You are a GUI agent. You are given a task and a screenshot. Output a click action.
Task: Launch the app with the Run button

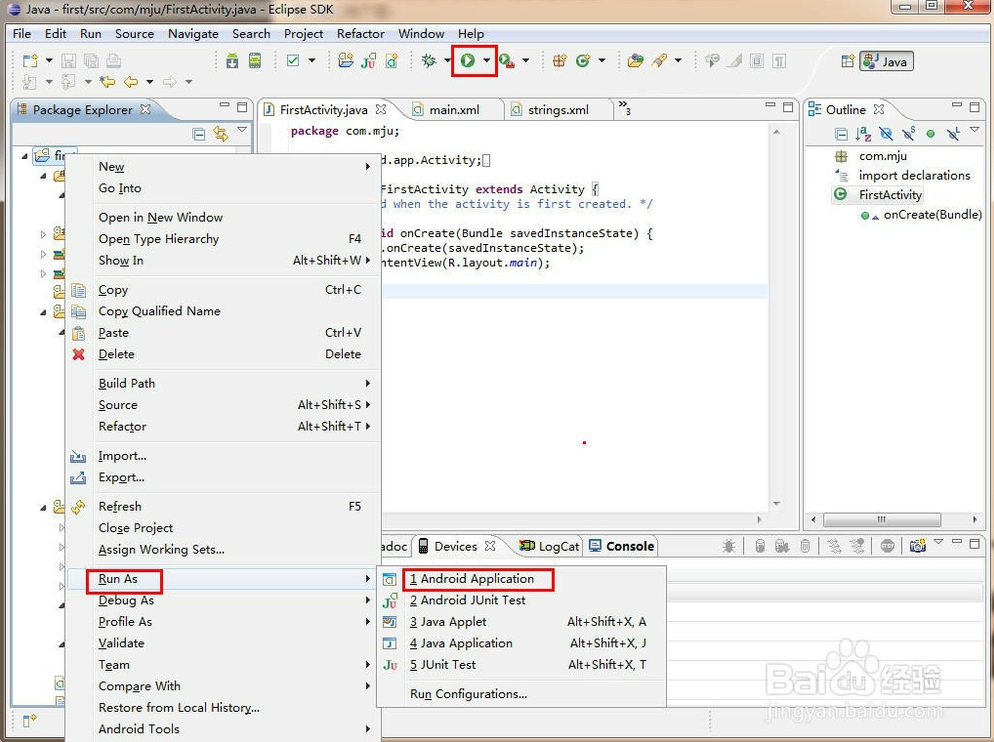[x=470, y=61]
